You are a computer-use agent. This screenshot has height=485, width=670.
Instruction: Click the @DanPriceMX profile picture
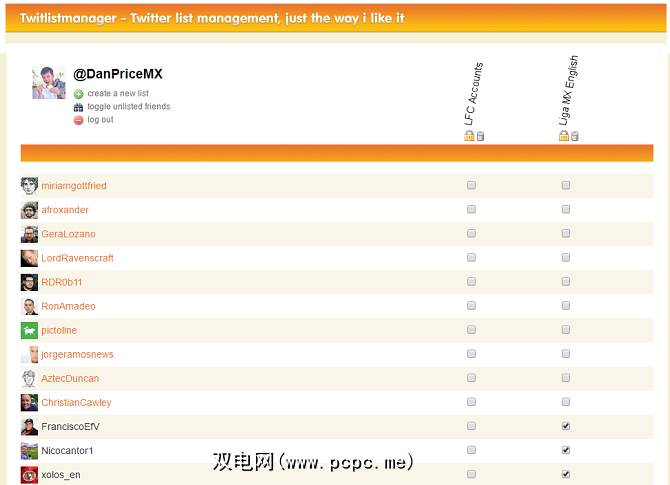coord(49,82)
